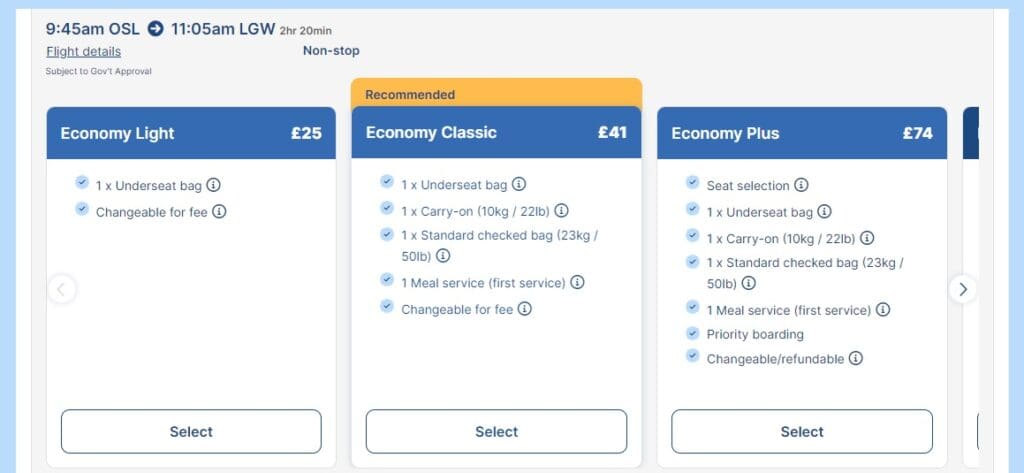This screenshot has width=1024, height=473.
Task: Open Flight details link
Action: click(x=83, y=51)
